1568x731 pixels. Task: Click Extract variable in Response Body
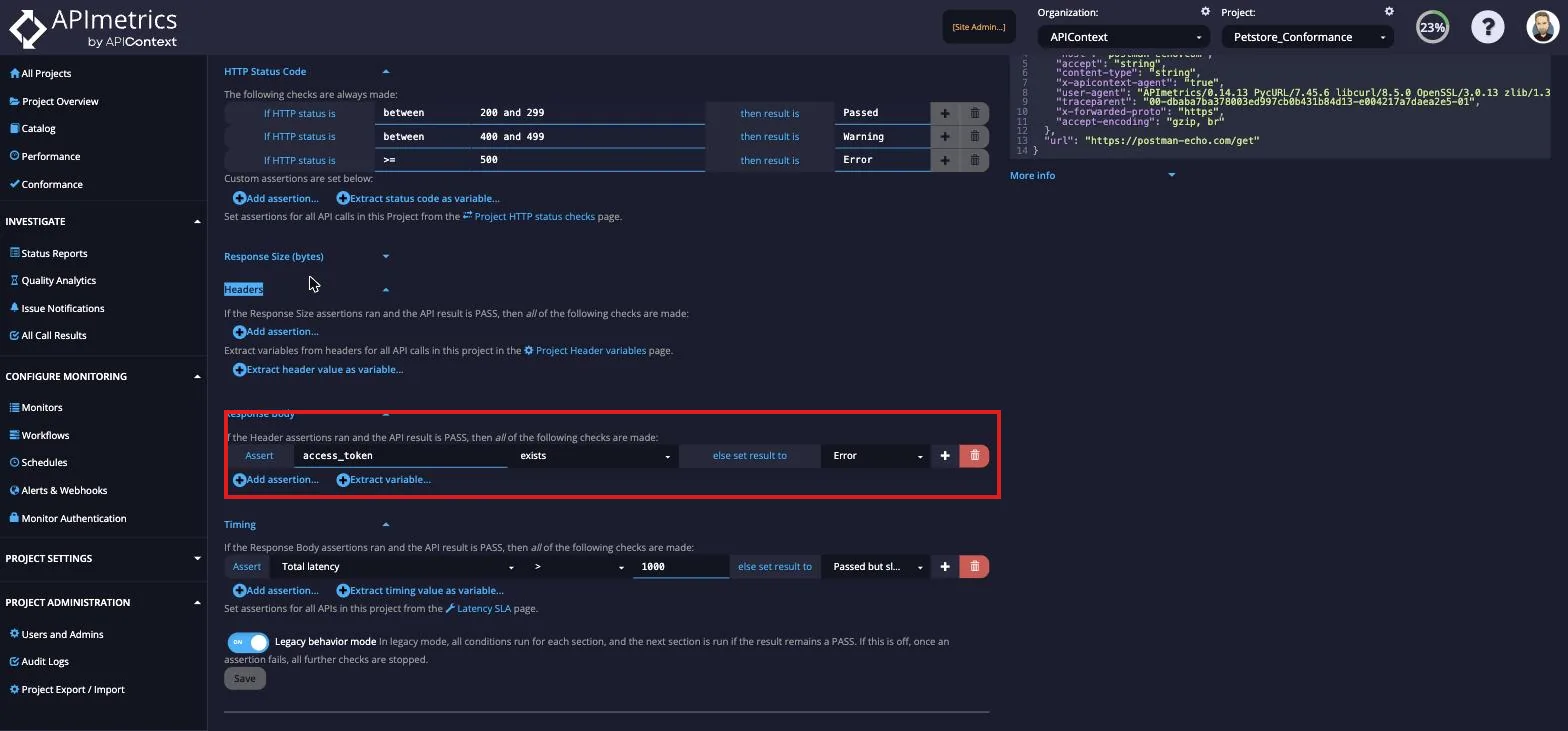point(384,479)
